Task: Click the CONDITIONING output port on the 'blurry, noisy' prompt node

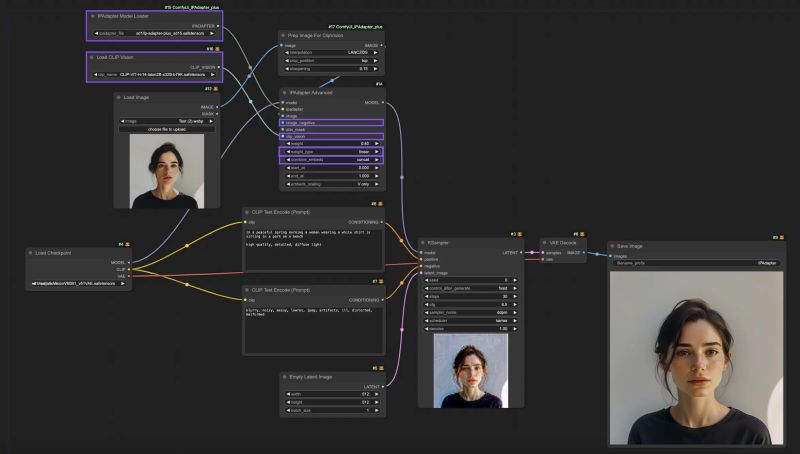Action: point(382,300)
